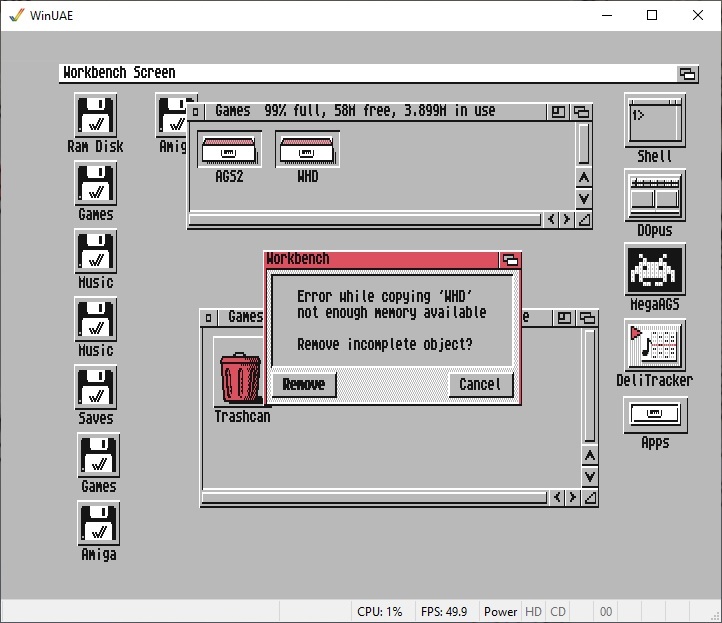Open the DOpus icon
722x623 pixels.
(654, 195)
